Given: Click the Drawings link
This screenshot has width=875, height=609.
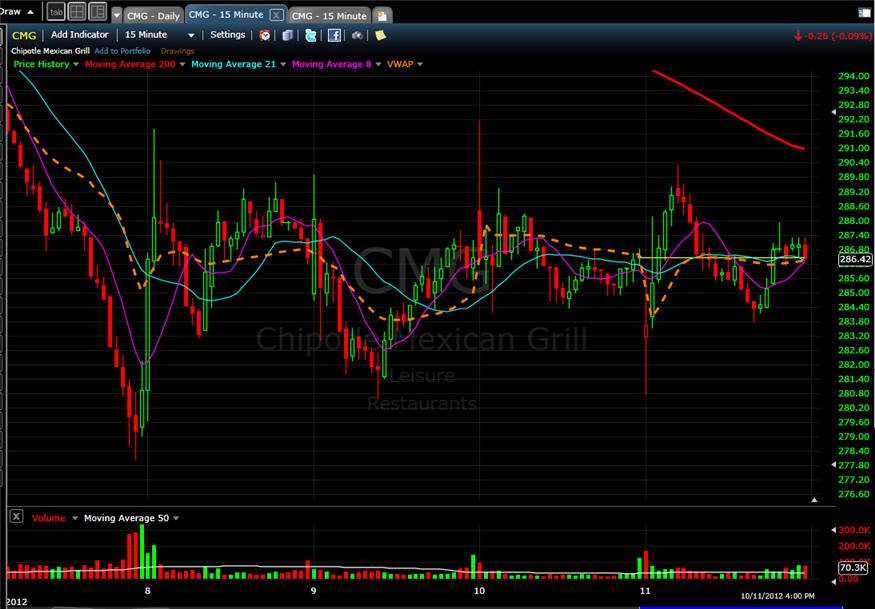Looking at the screenshot, I should 177,51.
